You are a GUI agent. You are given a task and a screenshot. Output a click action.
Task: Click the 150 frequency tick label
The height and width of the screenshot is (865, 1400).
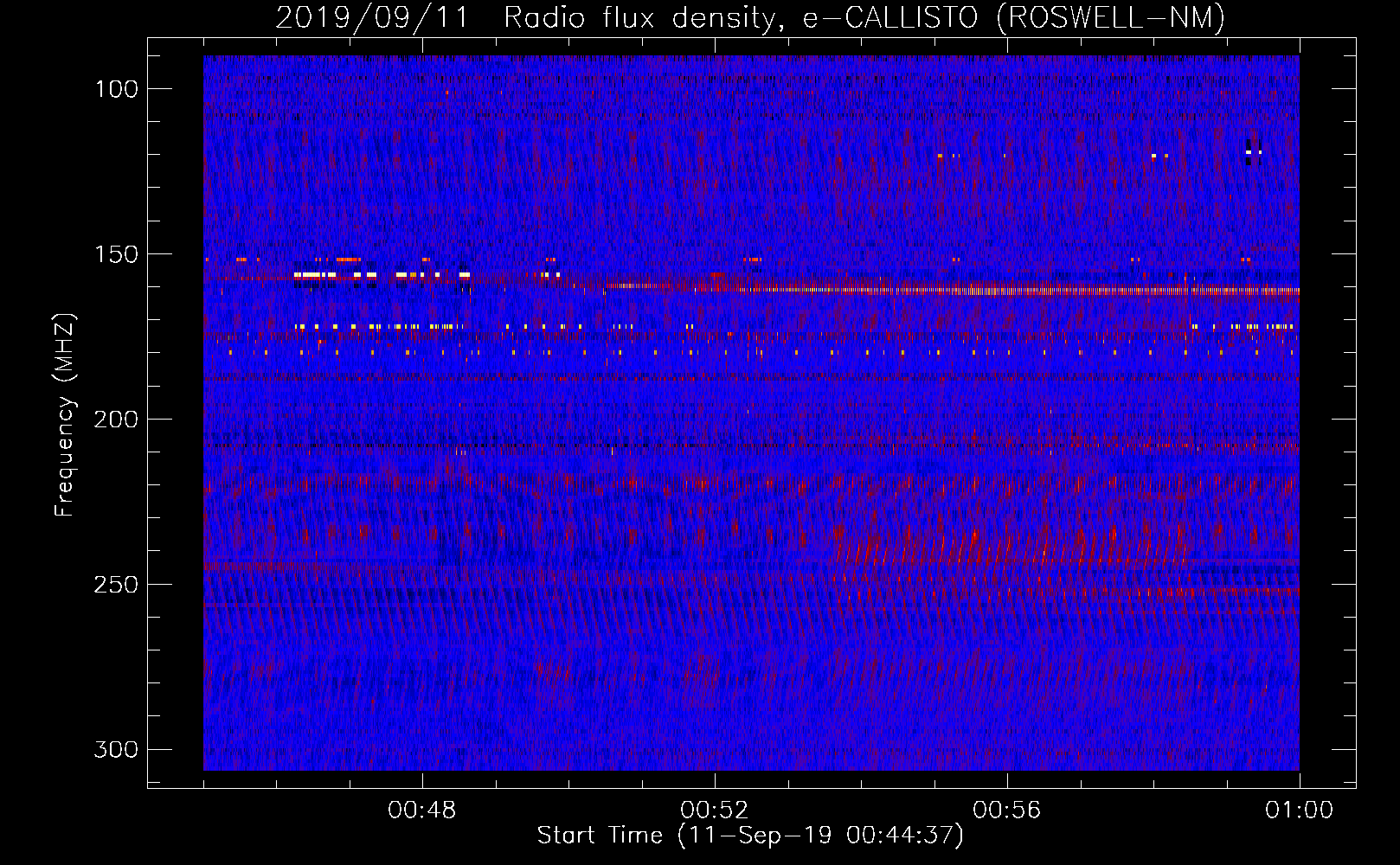pos(116,254)
